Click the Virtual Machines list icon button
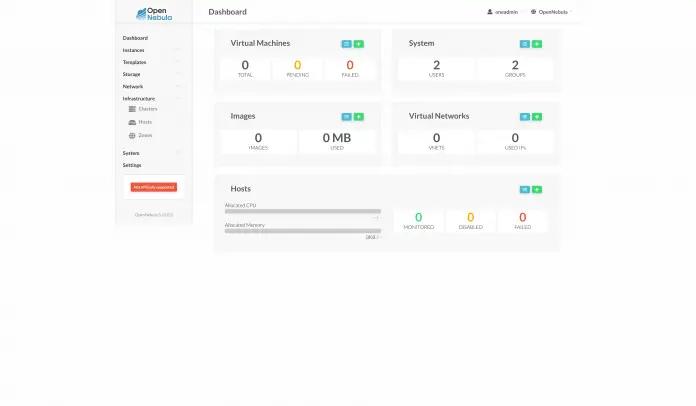The height and width of the screenshot is (406, 696). pyautogui.click(x=346, y=44)
